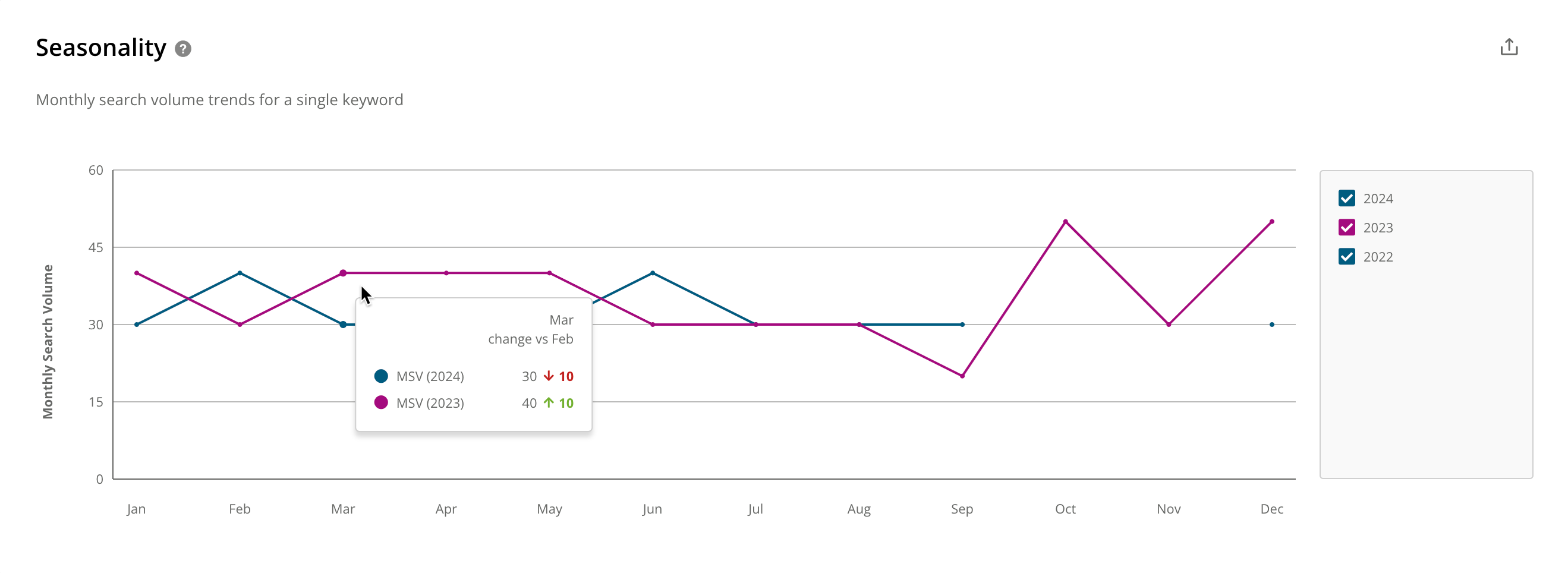Viewport: 1568px width, 573px height.
Task: Toggle the 2023 series checkbox
Action: click(x=1347, y=228)
